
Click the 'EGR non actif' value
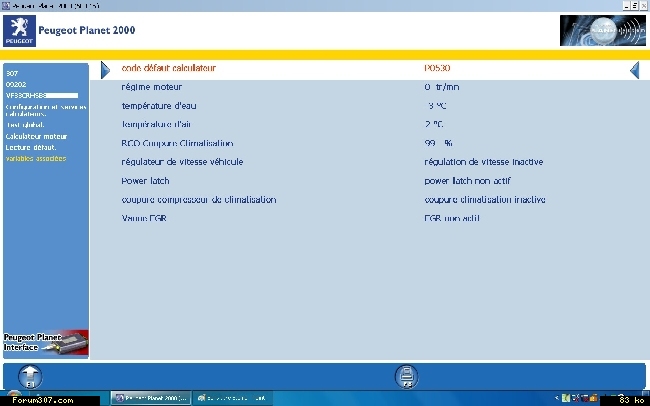click(451, 218)
